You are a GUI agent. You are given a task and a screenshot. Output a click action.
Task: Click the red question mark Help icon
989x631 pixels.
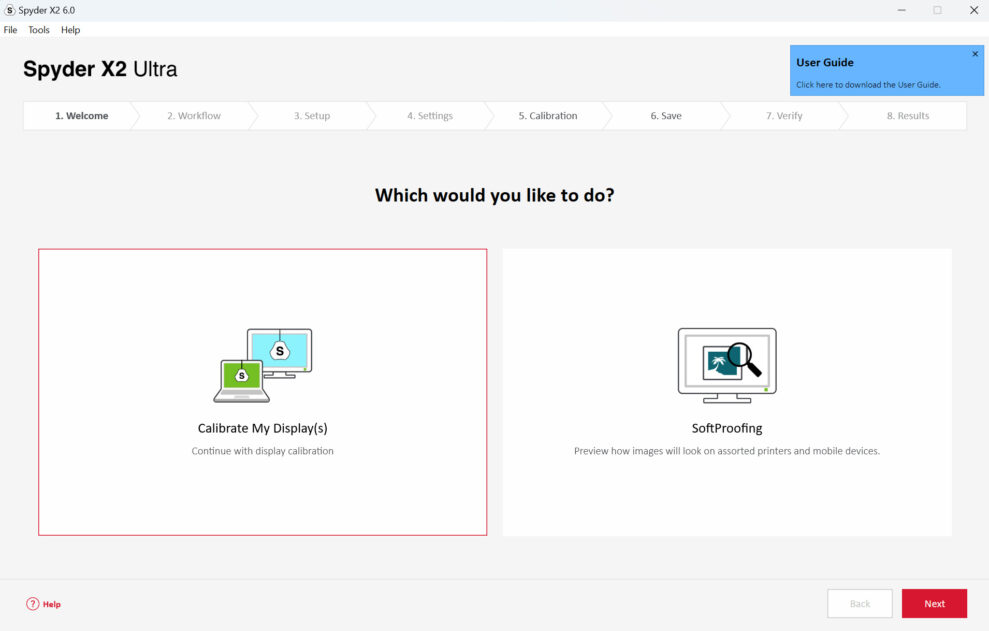click(33, 604)
